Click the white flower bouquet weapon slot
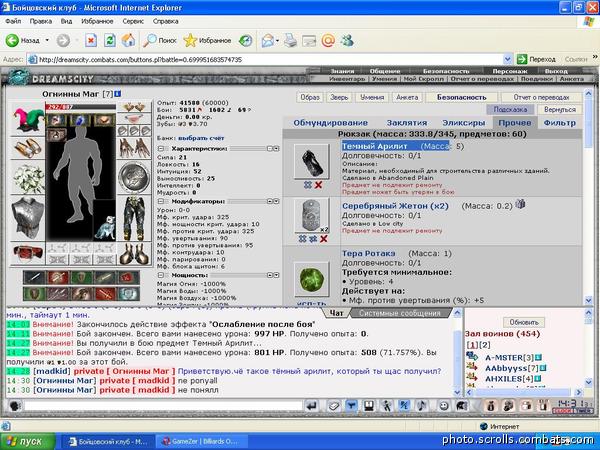The height and width of the screenshot is (450, 600). [x=28, y=178]
